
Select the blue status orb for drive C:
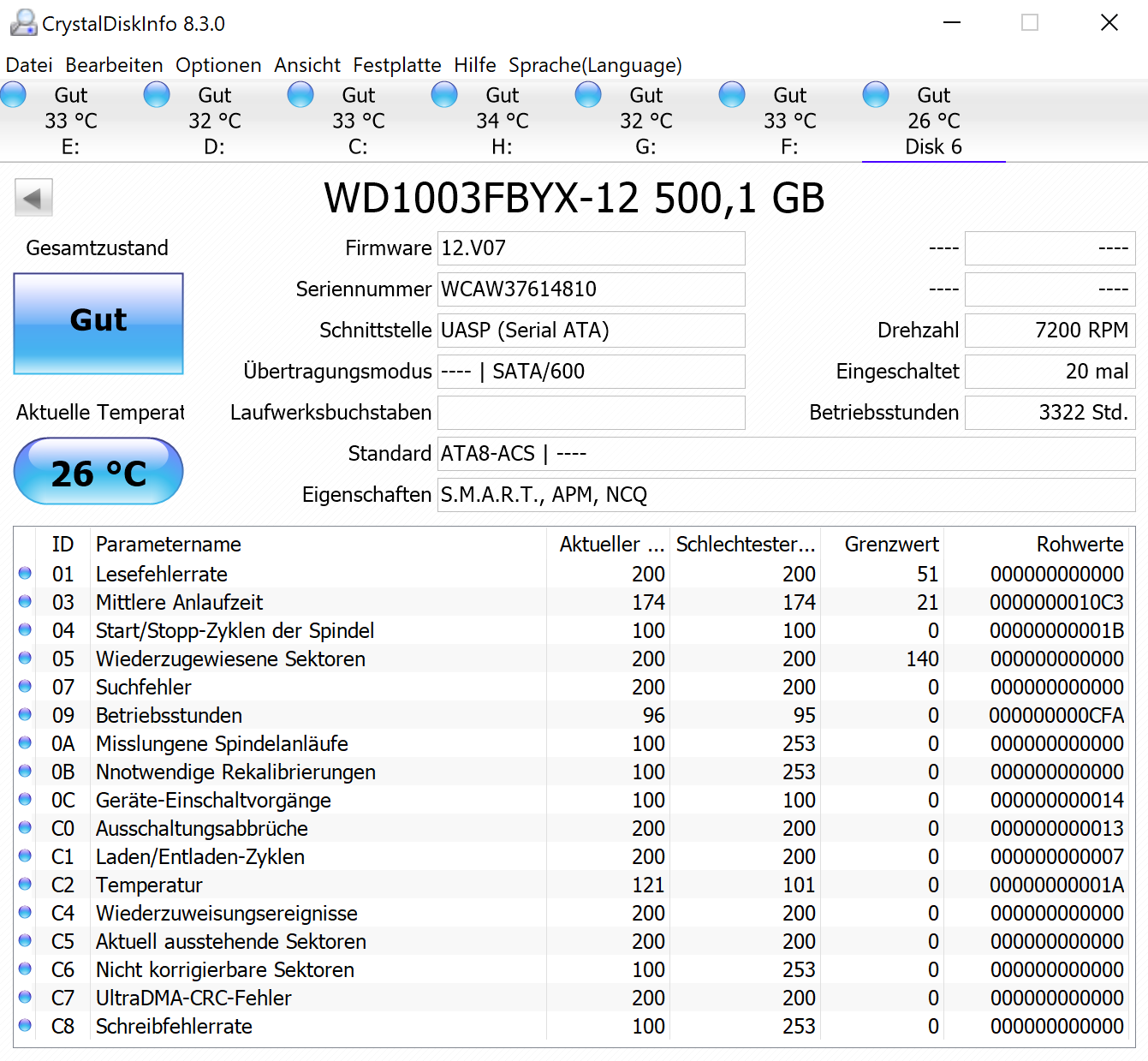coord(300,94)
